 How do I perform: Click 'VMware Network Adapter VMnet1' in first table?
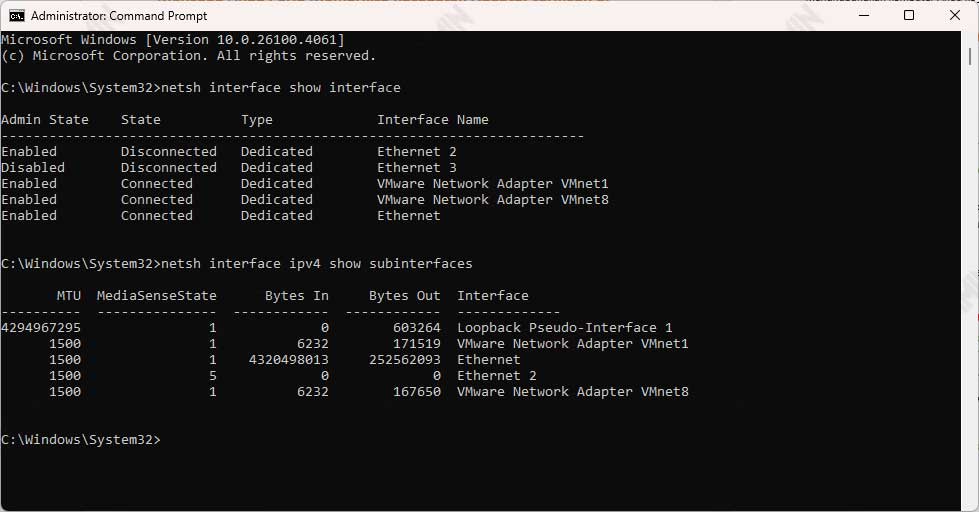pyautogui.click(x=493, y=184)
